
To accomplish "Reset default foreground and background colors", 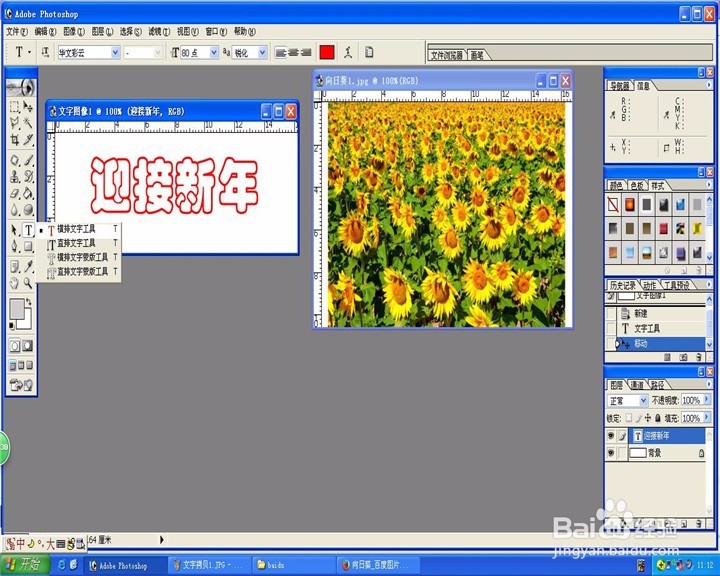I will click(12, 326).
